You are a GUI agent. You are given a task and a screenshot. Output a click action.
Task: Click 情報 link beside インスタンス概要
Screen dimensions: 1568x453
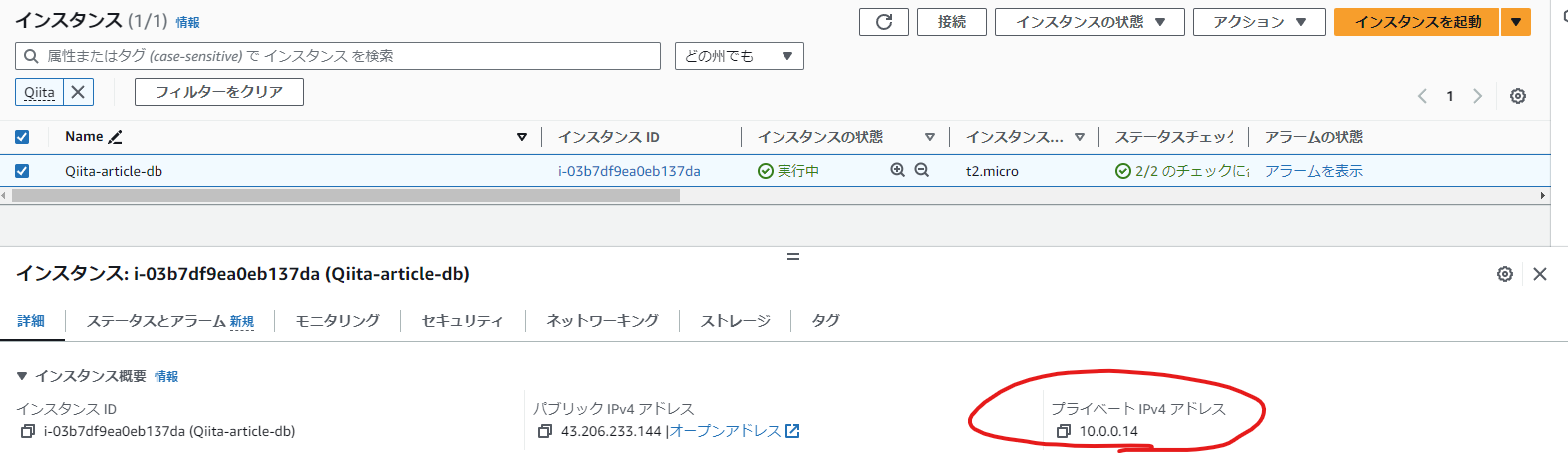coord(166,377)
